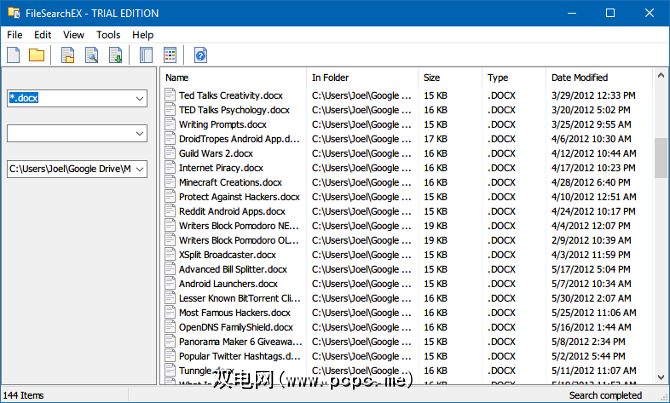Click file icon of XSplit Broadcaster.docx
The height and width of the screenshot is (403, 670).
click(170, 254)
